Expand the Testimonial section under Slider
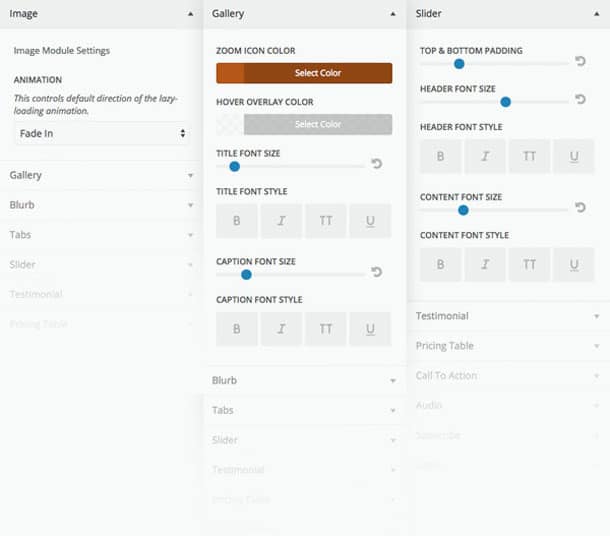 pyautogui.click(x=508, y=316)
